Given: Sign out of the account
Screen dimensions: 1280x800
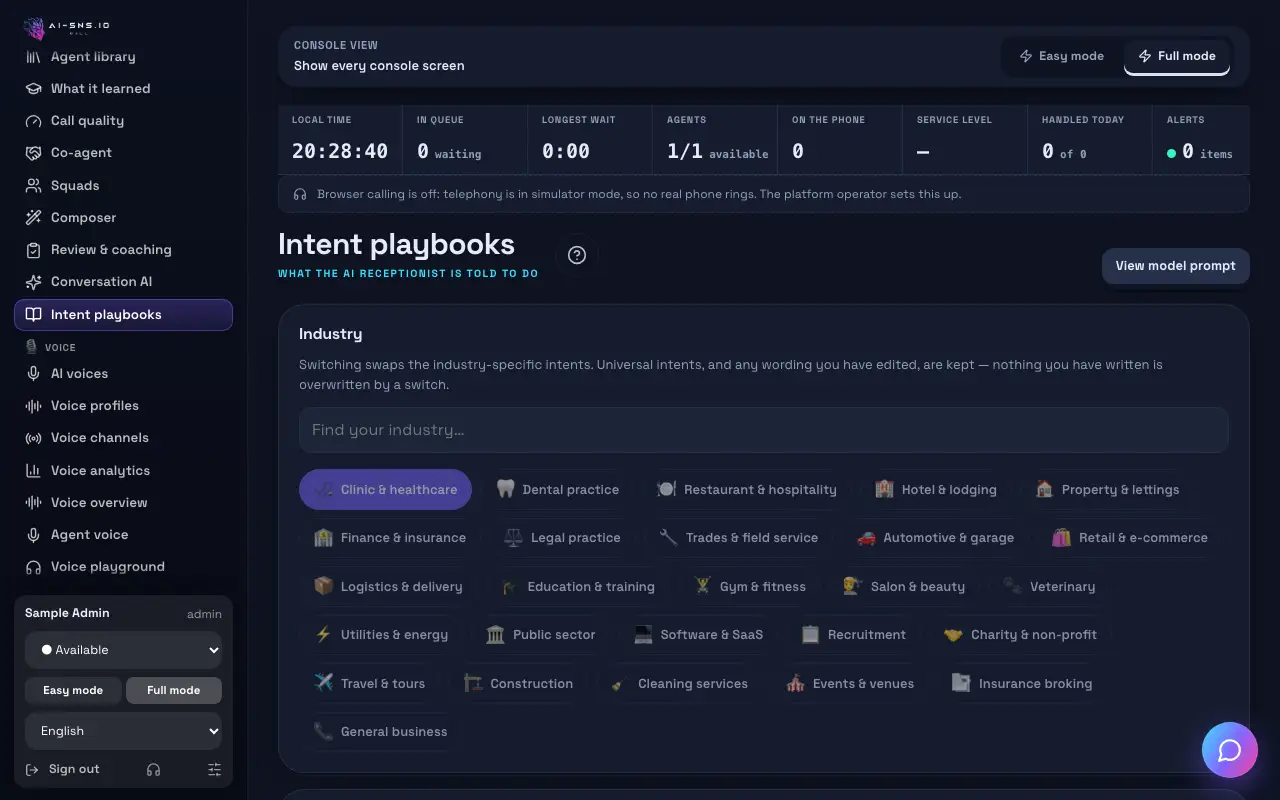Looking at the screenshot, I should 62,769.
